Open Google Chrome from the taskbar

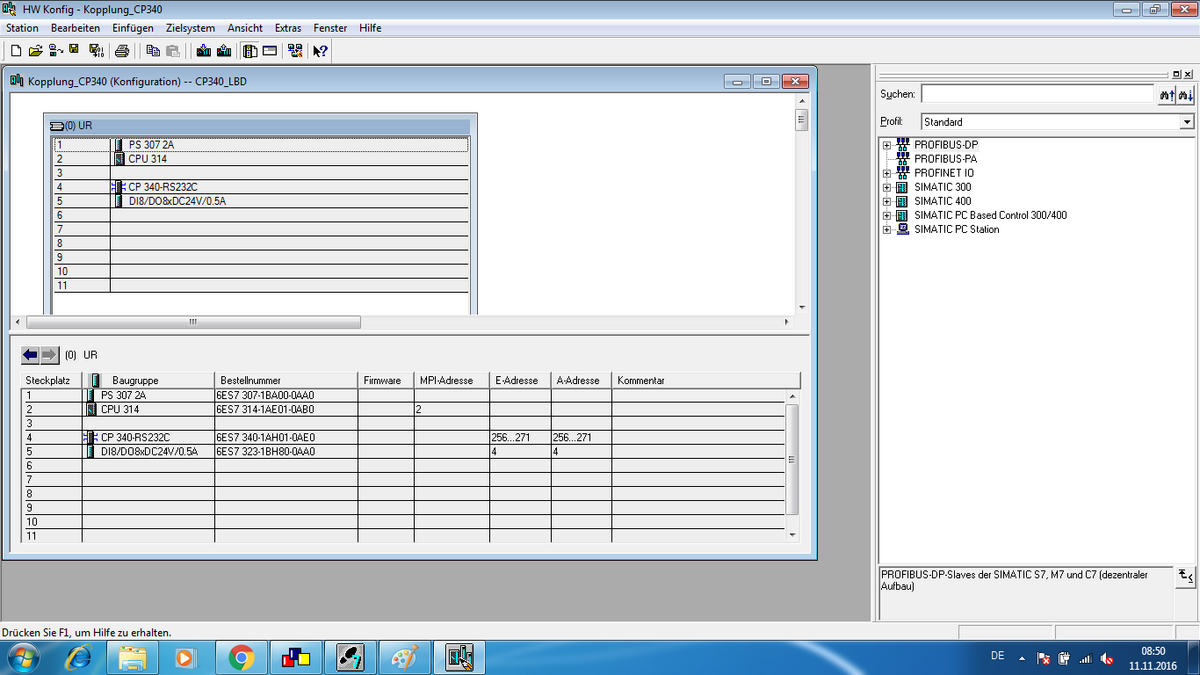tap(240, 657)
